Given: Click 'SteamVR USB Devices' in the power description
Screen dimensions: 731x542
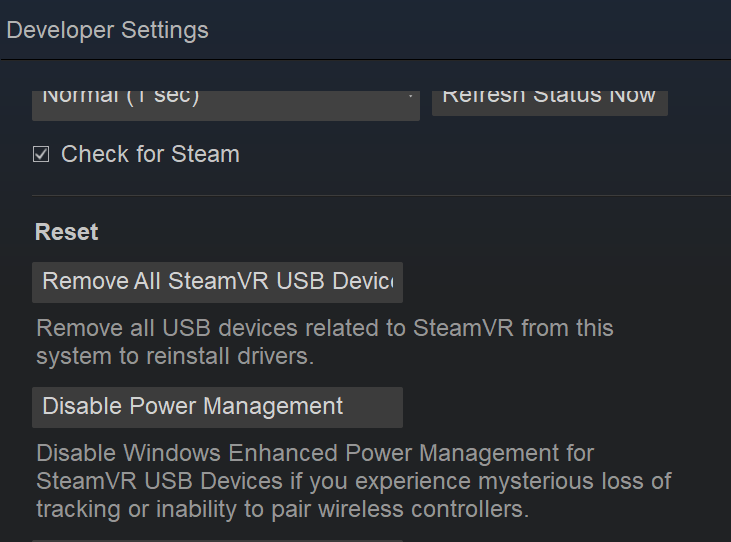Looking at the screenshot, I should [x=160, y=481].
